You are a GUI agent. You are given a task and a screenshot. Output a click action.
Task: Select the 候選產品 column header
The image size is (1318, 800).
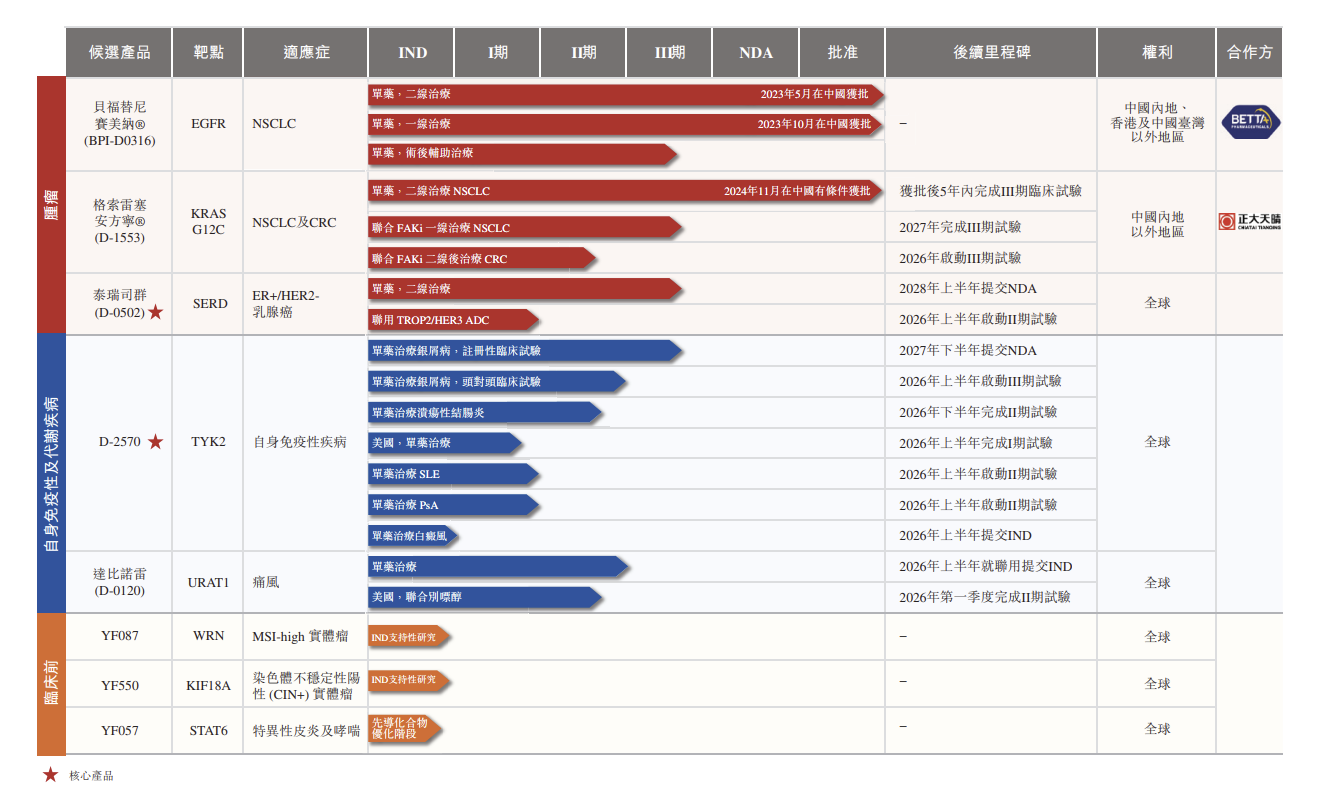120,52
